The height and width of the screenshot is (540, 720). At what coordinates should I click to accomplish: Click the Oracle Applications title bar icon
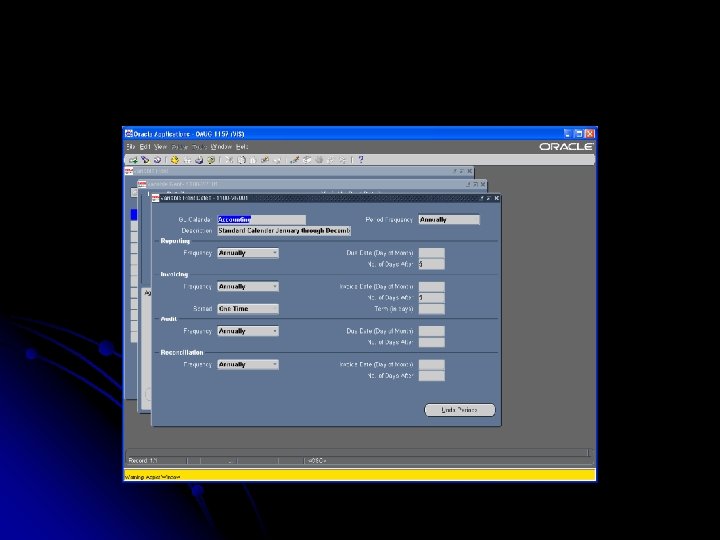pos(129,134)
